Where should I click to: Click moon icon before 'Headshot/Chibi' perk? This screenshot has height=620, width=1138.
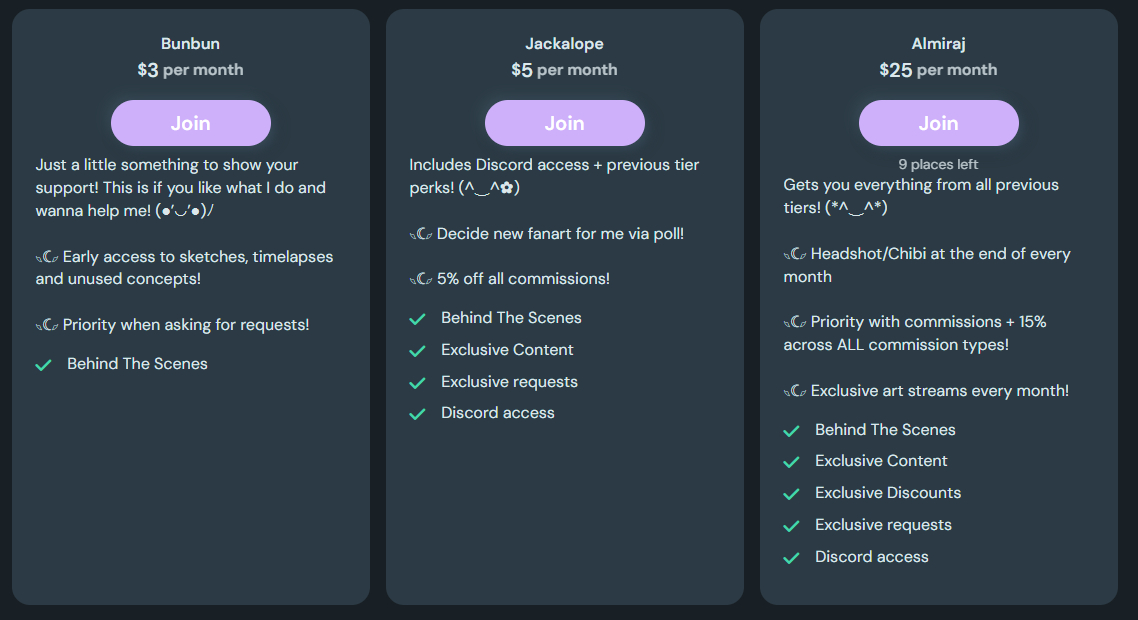point(795,254)
